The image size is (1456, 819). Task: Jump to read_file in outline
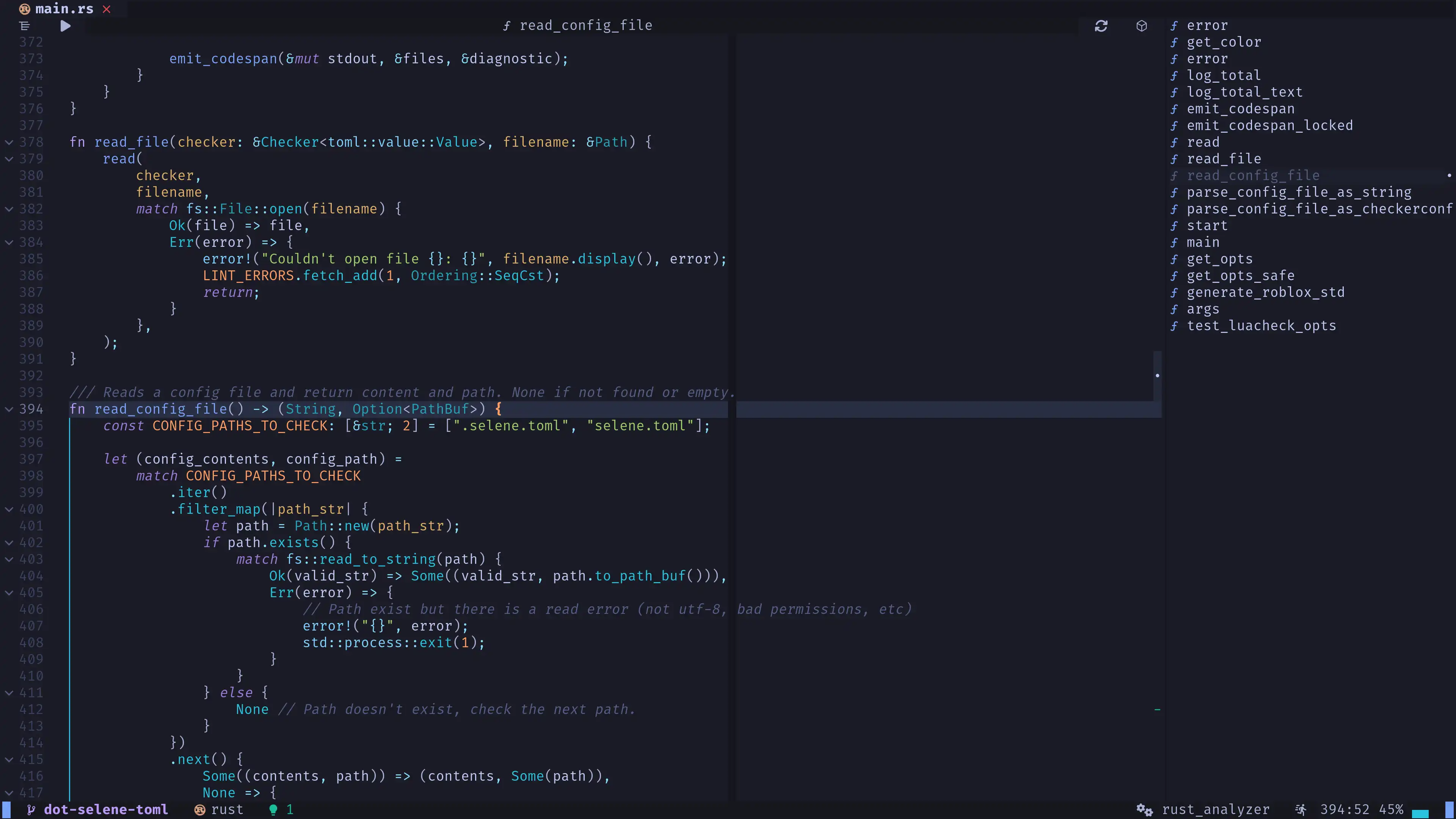click(1224, 159)
